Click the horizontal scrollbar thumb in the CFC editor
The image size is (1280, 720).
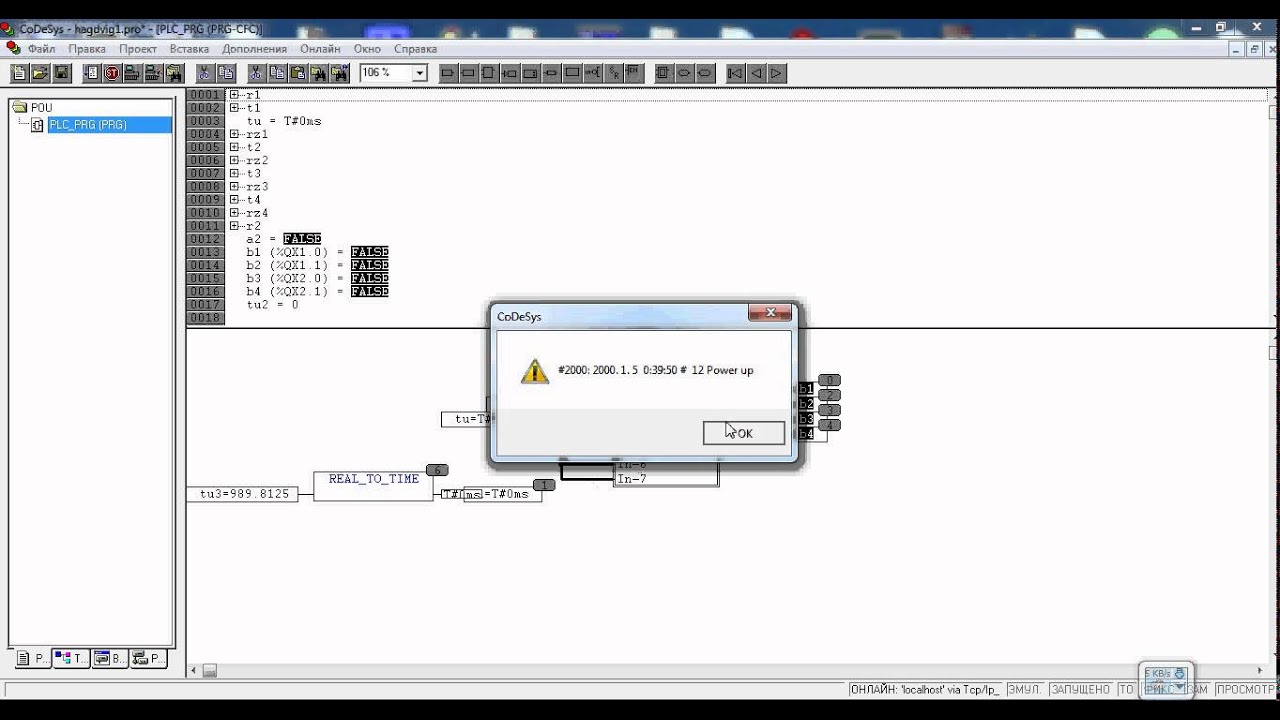pyautogui.click(x=210, y=671)
